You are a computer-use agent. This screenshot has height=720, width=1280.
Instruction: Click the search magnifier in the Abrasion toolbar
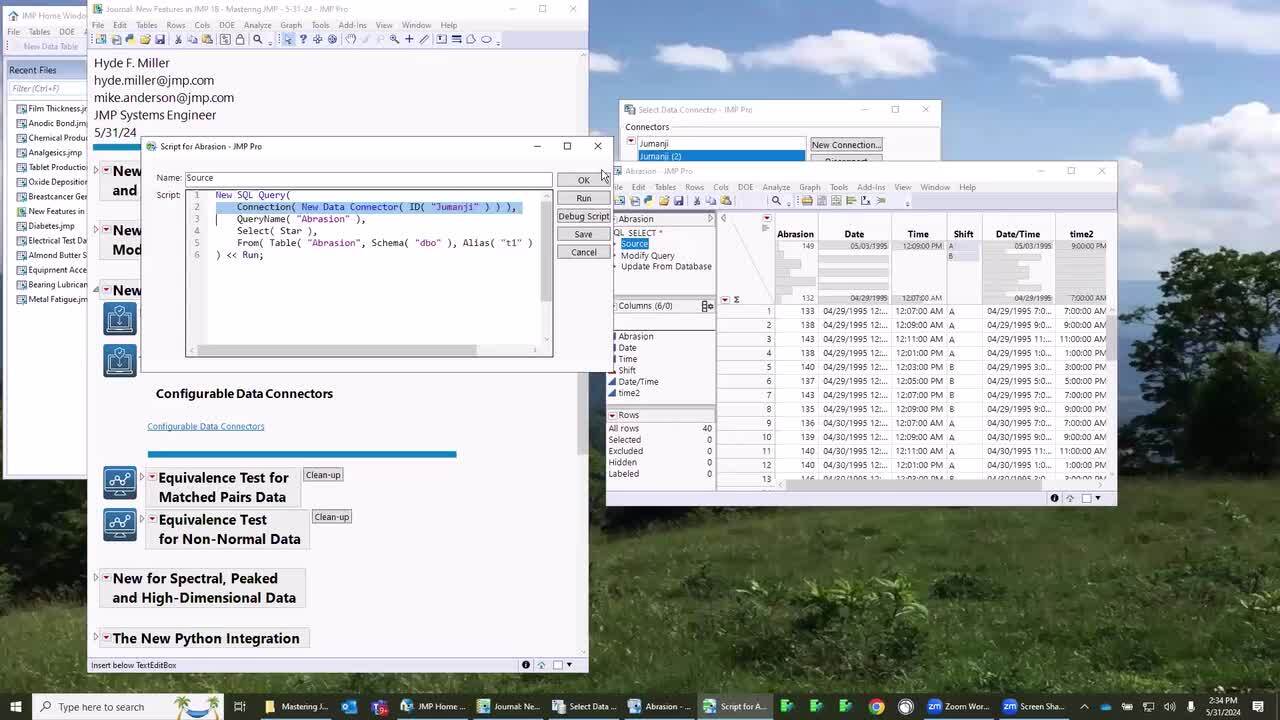[776, 201]
